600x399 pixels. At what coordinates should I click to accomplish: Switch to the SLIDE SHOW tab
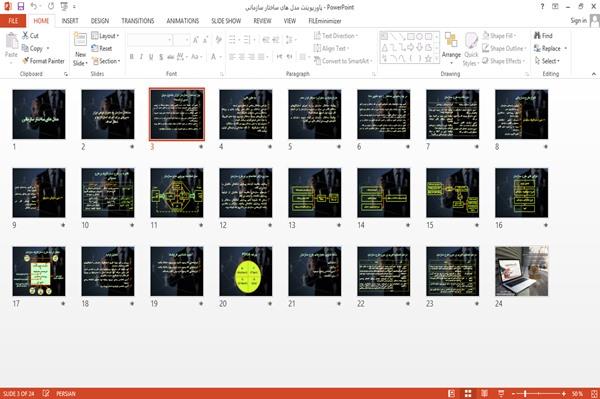tap(226, 21)
